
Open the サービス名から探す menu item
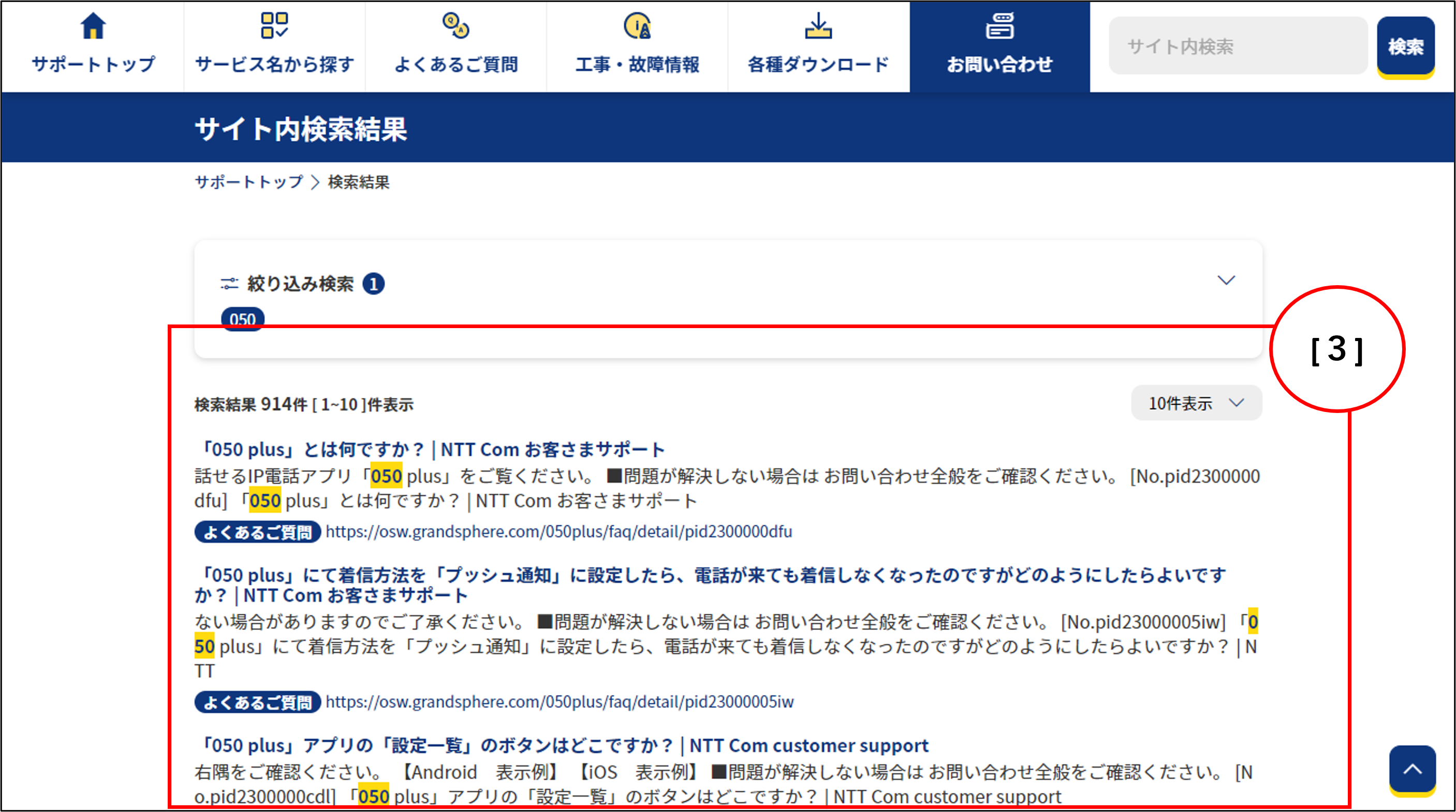[x=274, y=64]
